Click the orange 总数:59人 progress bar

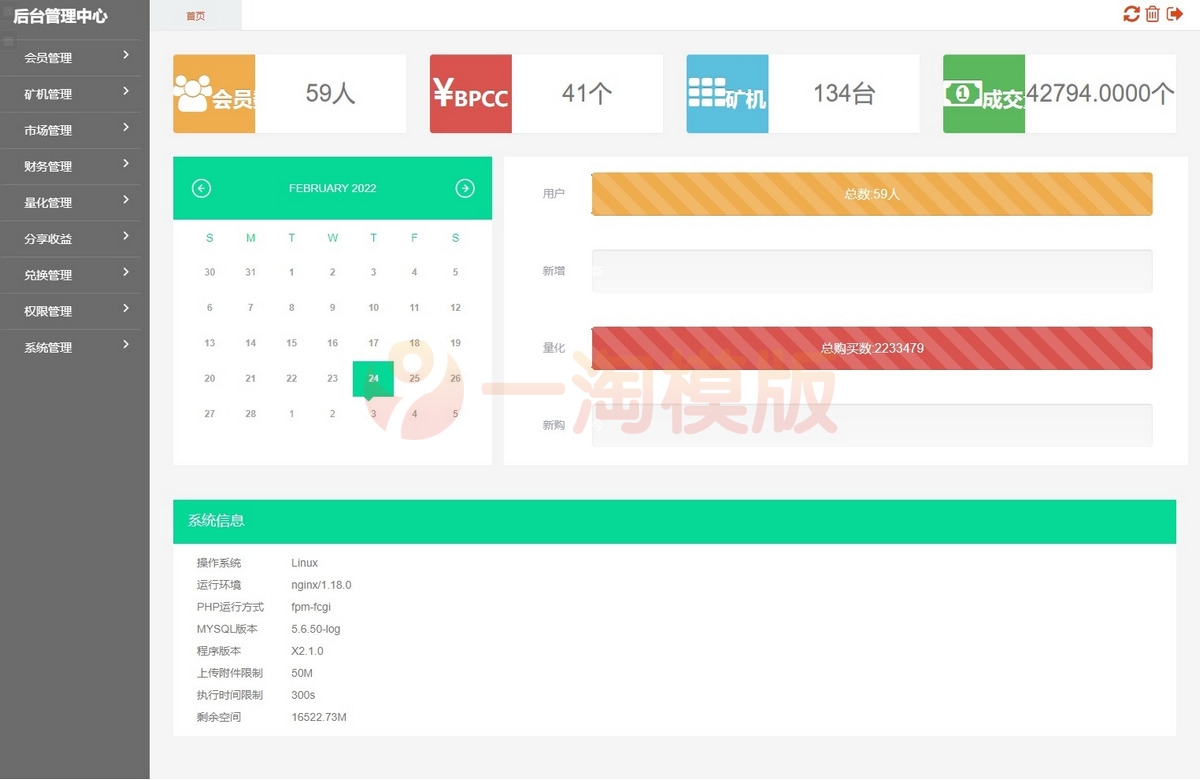click(871, 194)
